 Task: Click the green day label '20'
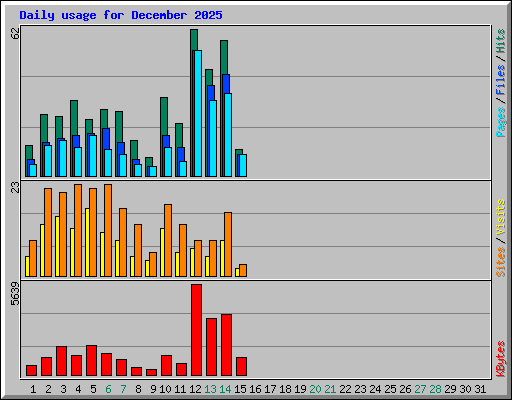tap(315, 389)
